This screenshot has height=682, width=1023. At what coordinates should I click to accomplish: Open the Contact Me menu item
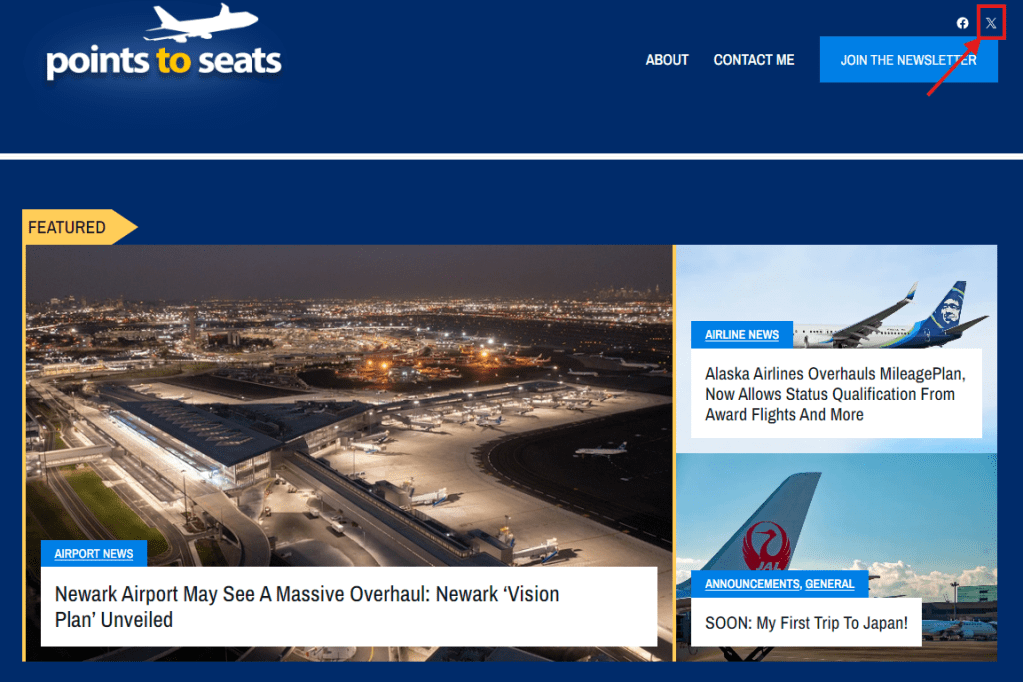[x=754, y=60]
